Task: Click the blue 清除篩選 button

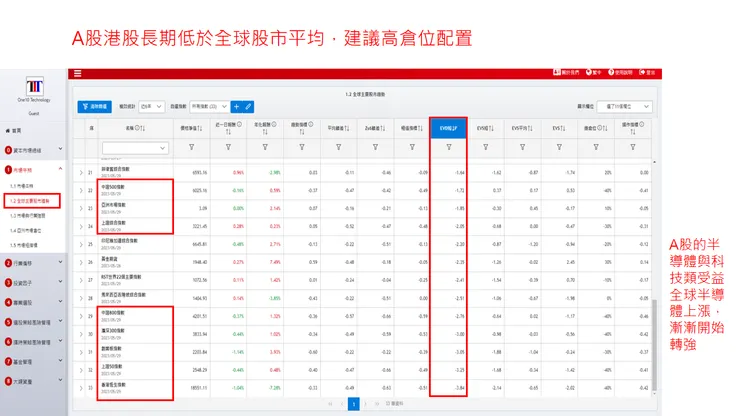Action: pyautogui.click(x=94, y=107)
